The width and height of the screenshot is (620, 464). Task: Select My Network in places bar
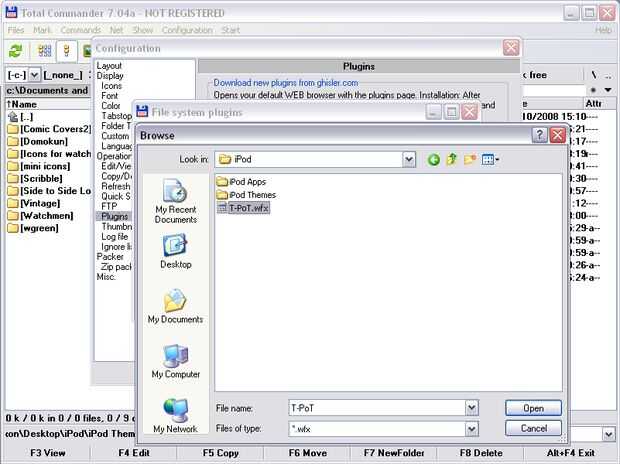(x=176, y=416)
